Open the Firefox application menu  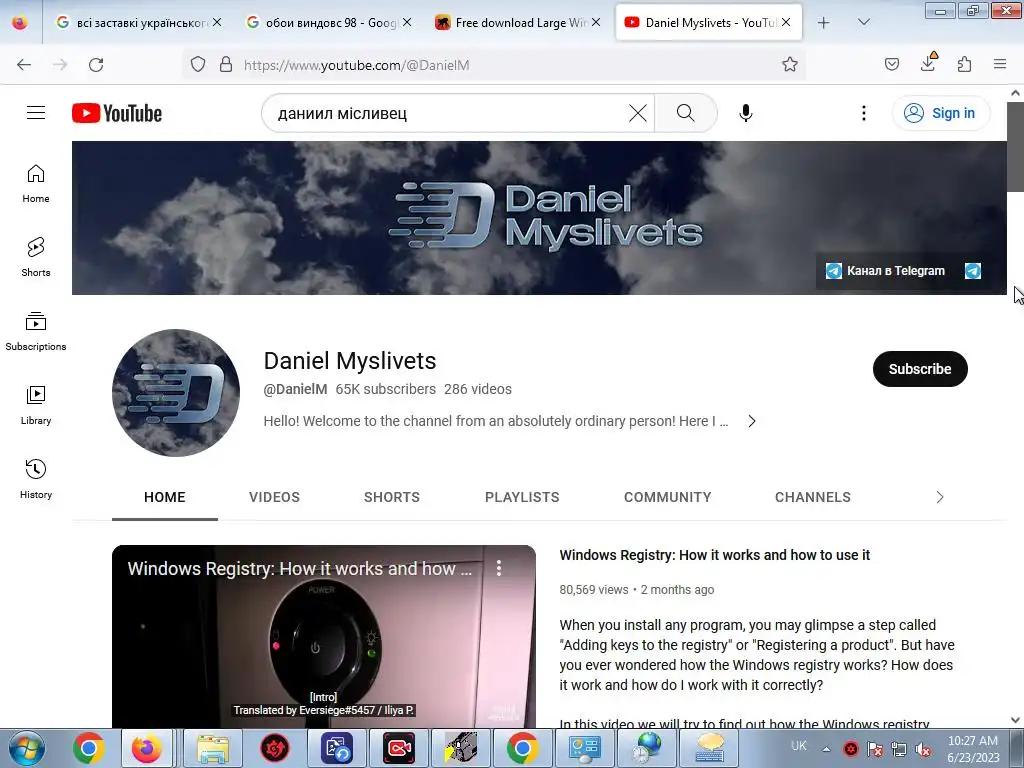pyautogui.click(x=1000, y=65)
